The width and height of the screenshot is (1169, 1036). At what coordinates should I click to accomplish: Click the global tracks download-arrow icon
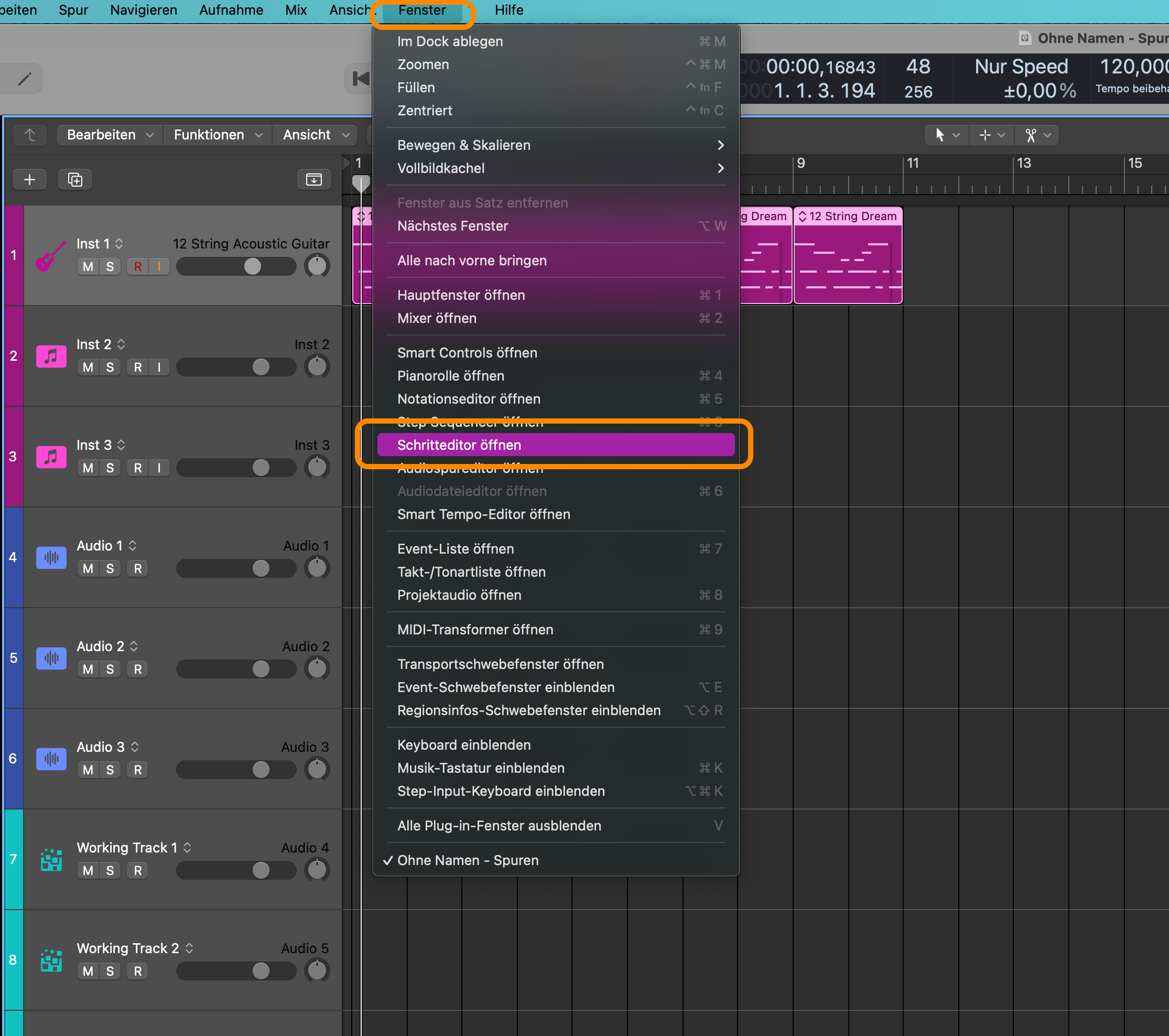pos(313,180)
